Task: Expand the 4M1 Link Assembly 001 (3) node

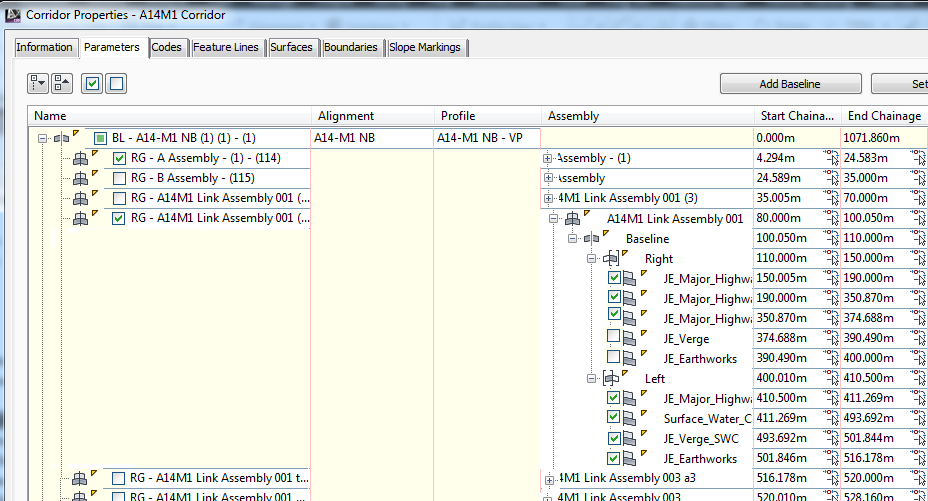Action: tap(548, 198)
